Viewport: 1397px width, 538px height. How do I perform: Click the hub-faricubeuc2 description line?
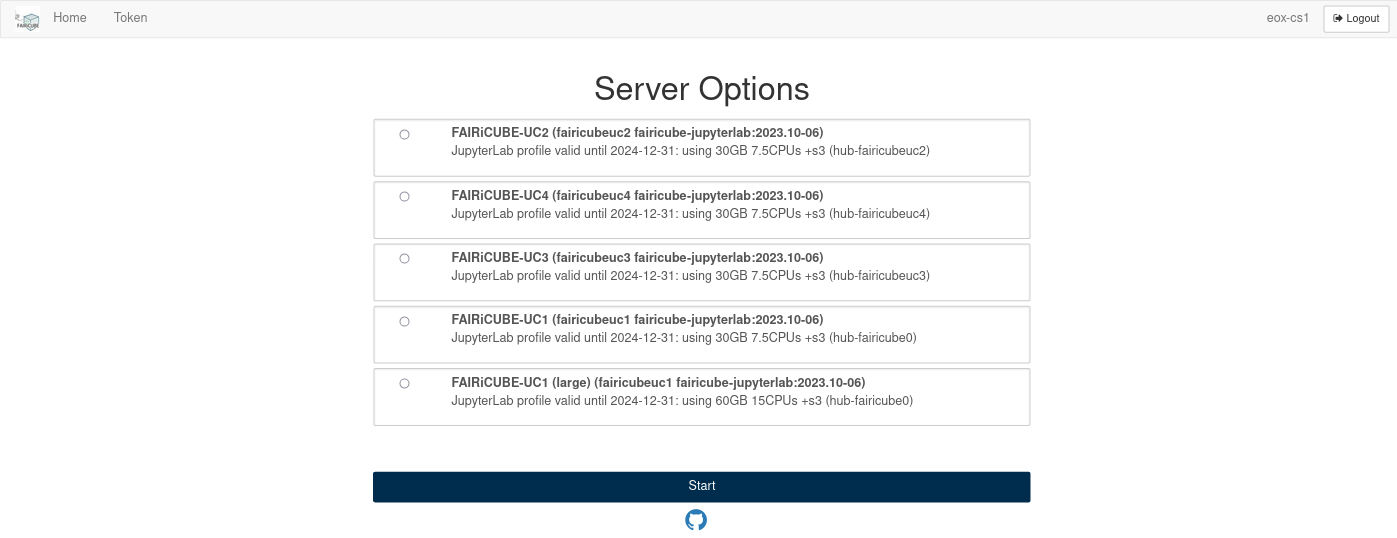[x=690, y=151]
